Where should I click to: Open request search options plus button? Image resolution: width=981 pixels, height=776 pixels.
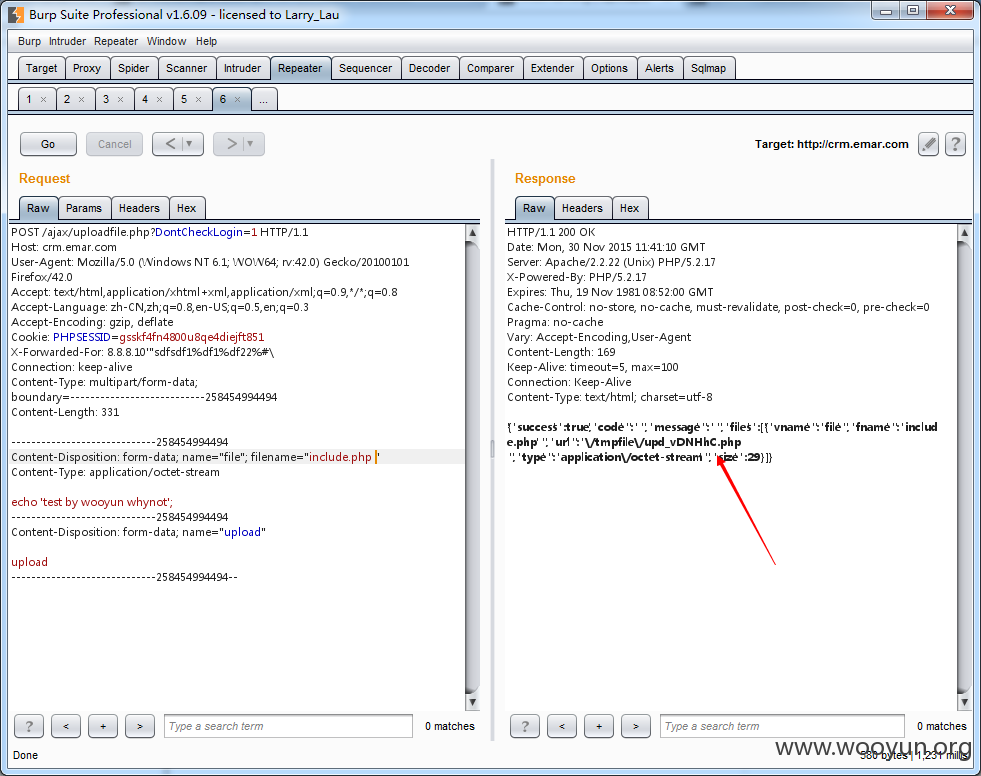point(103,726)
